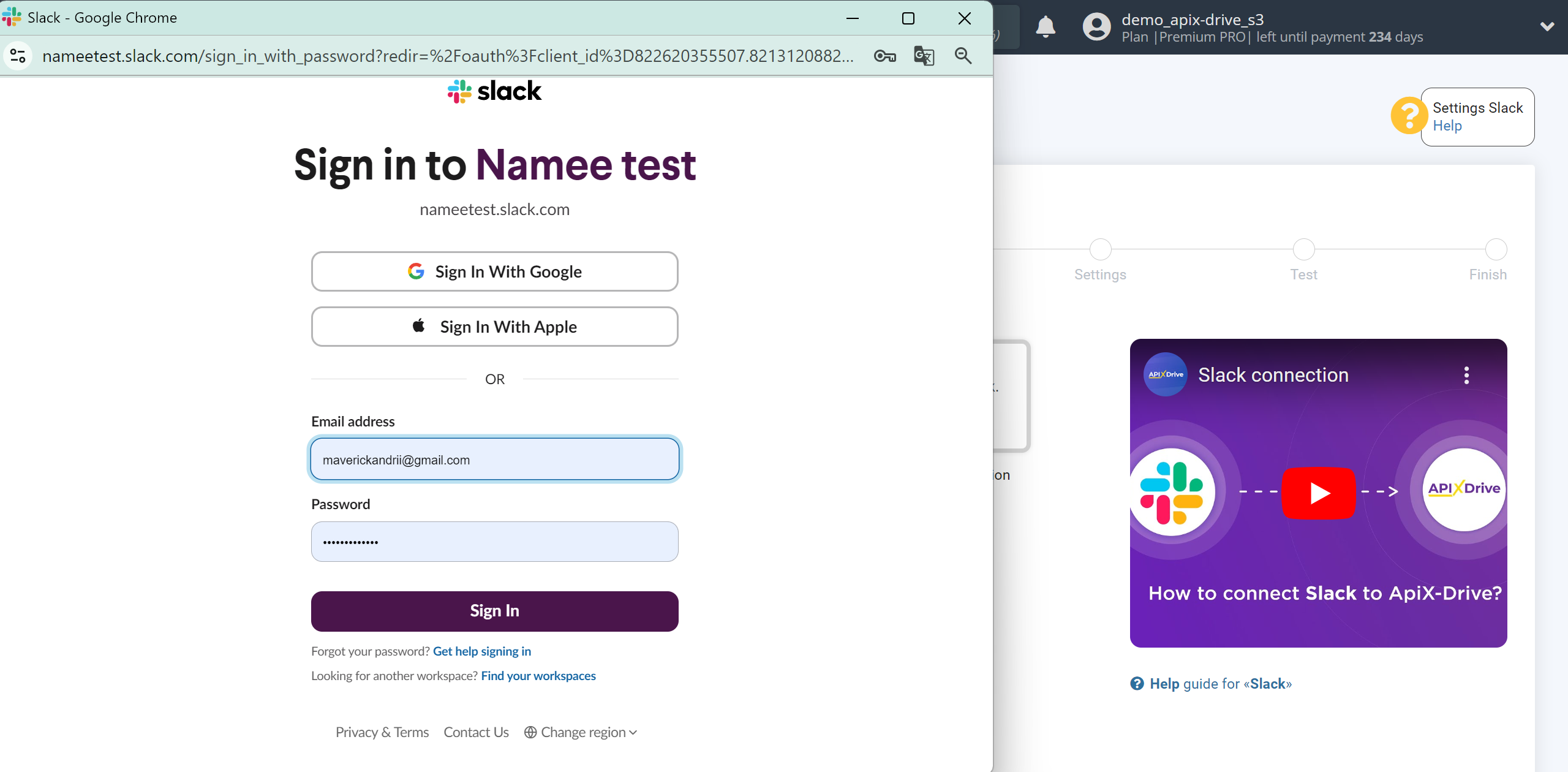Click the user account avatar icon
This screenshot has height=772, width=1568.
coord(1094,27)
